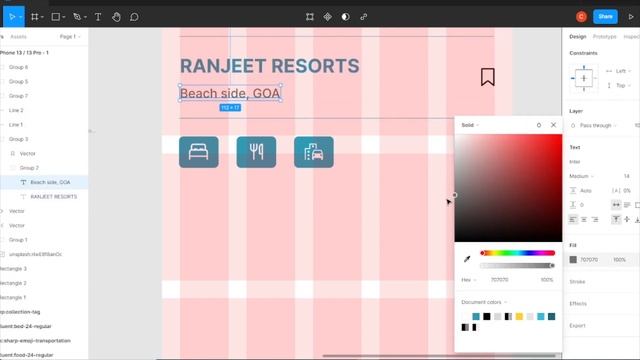Open Pen tool dropdown arrow
This screenshot has height=360, width=640.
[x=85, y=17]
